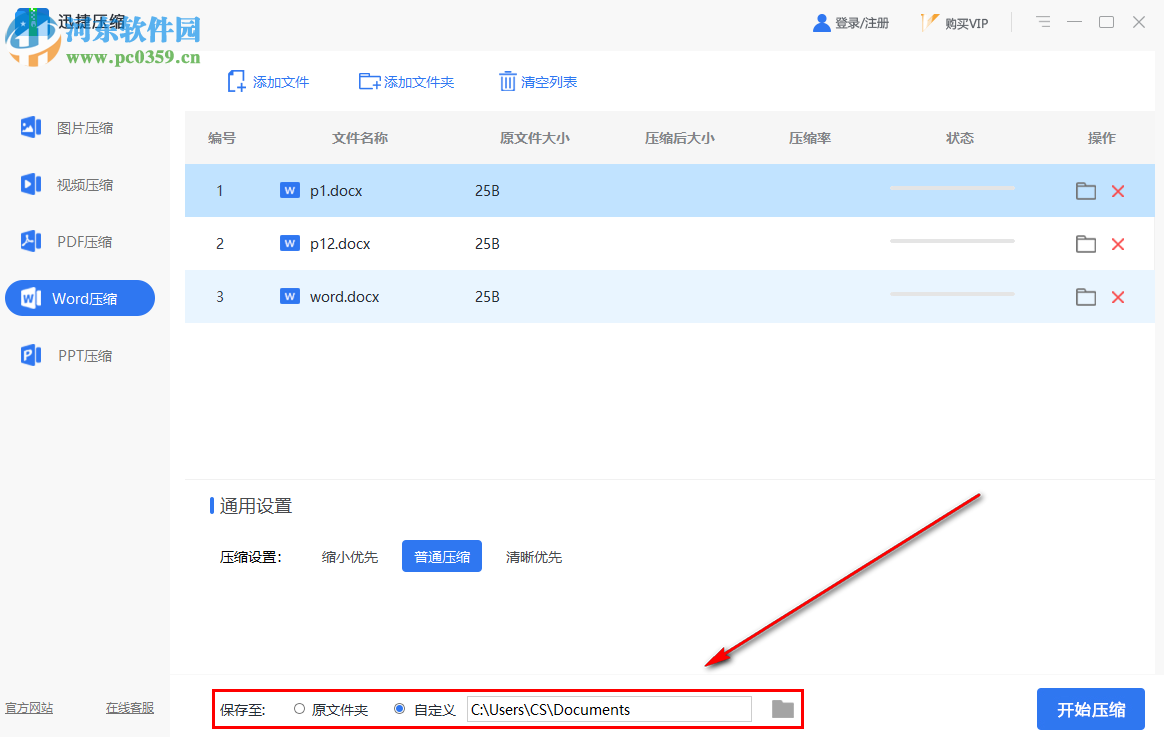
Task: Open the hamburger menu at top right
Action: pyautogui.click(x=1043, y=21)
